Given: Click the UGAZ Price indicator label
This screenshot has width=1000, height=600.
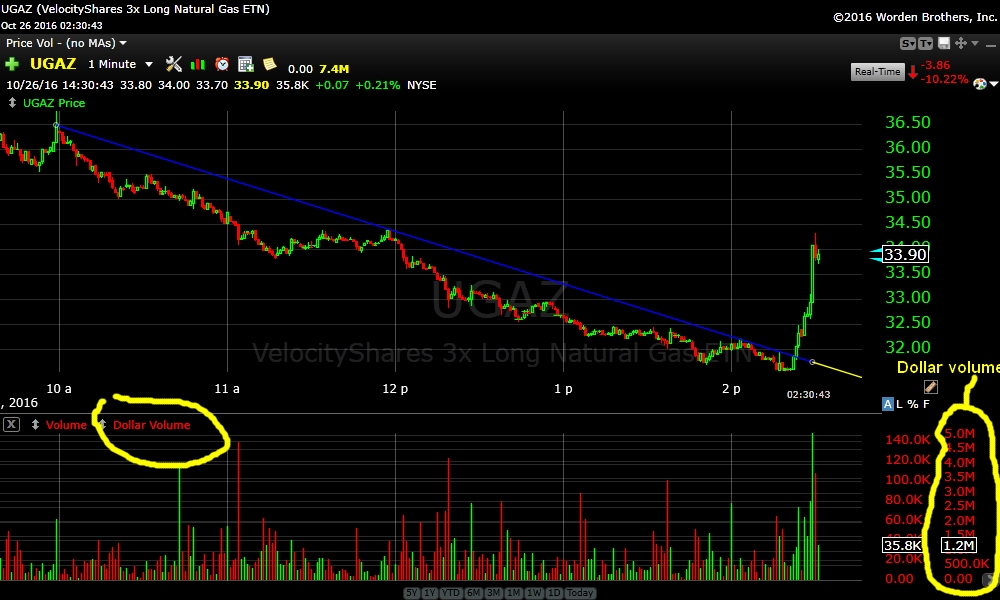Looking at the screenshot, I should click(54, 103).
